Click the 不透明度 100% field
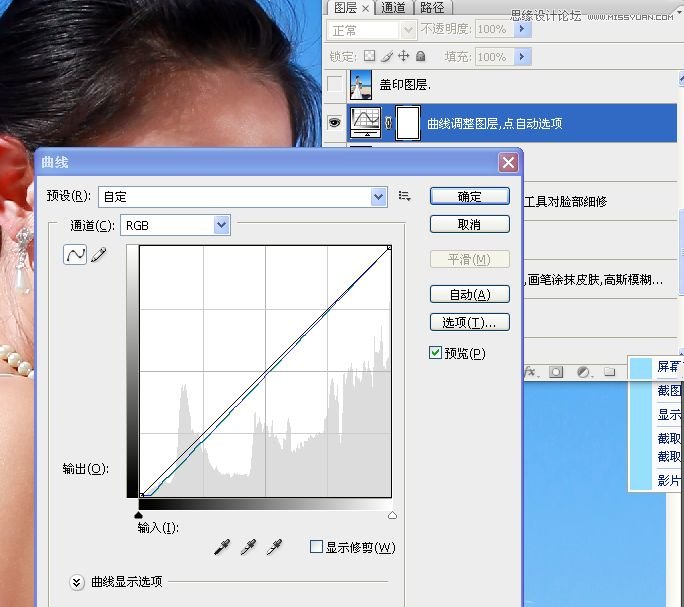Screen dimensions: 684x607 tap(494, 29)
